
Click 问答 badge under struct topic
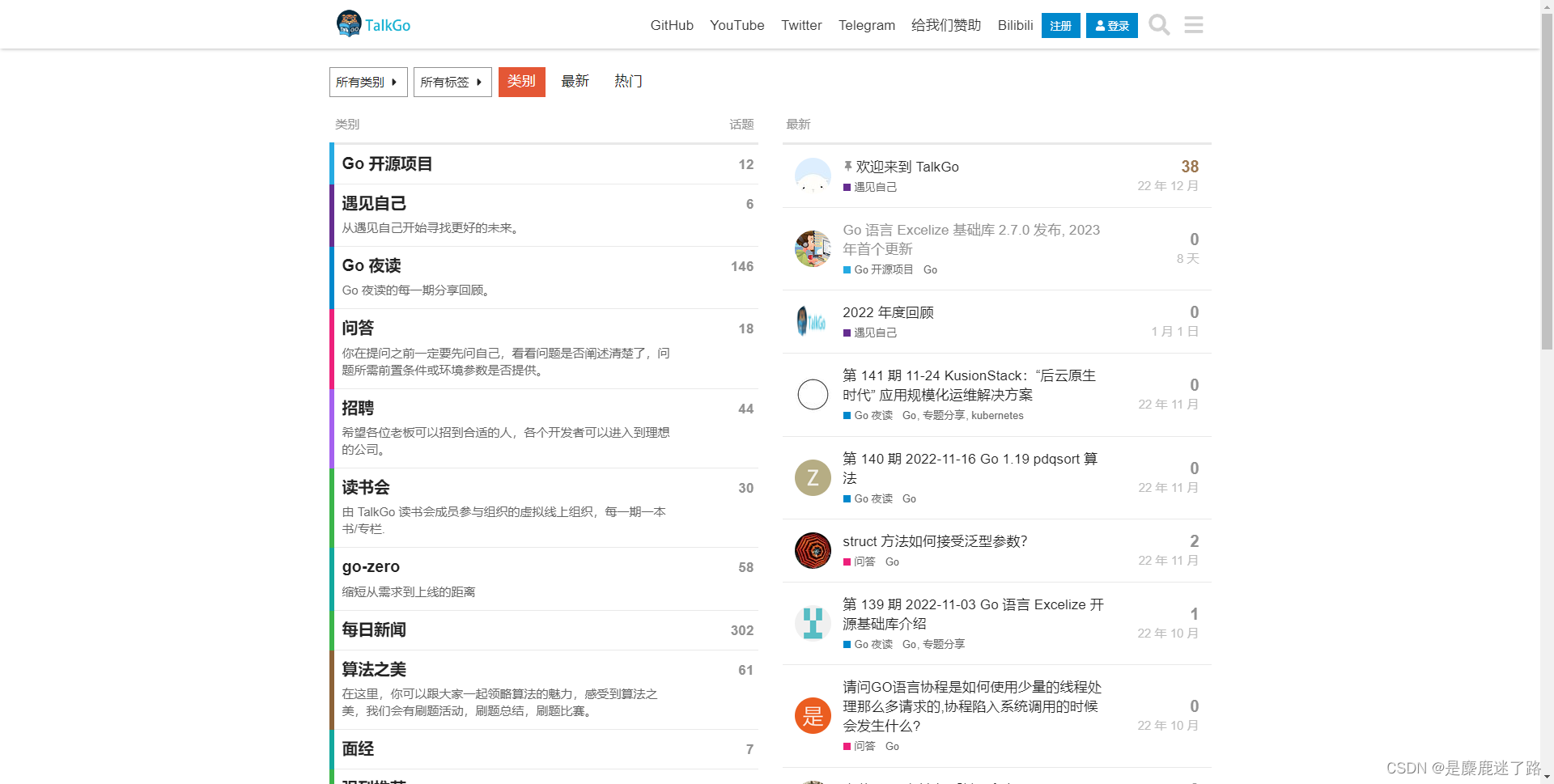(860, 562)
